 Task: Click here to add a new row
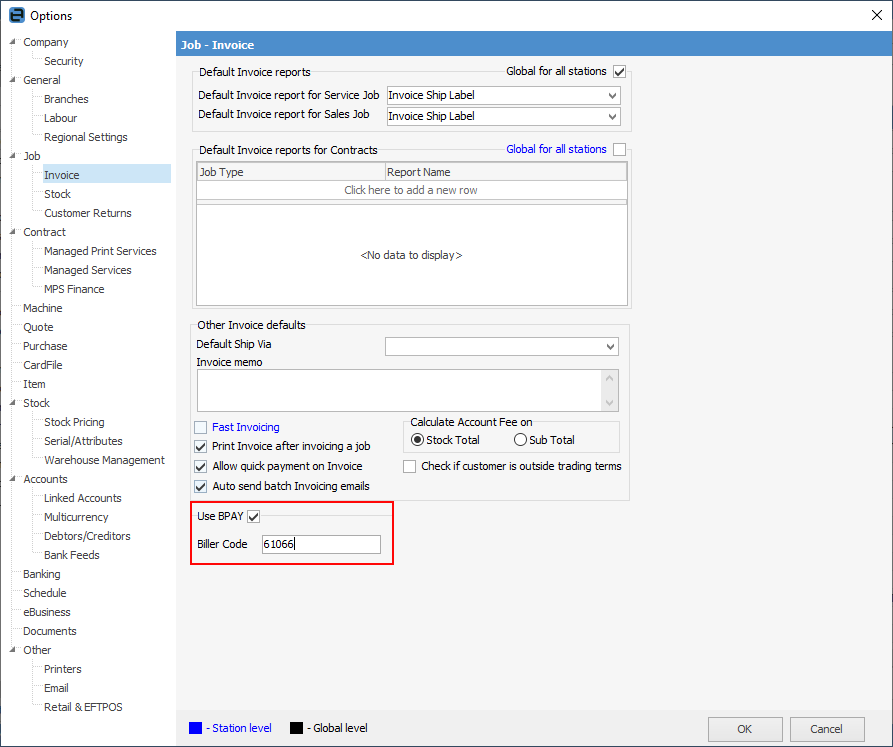411,190
